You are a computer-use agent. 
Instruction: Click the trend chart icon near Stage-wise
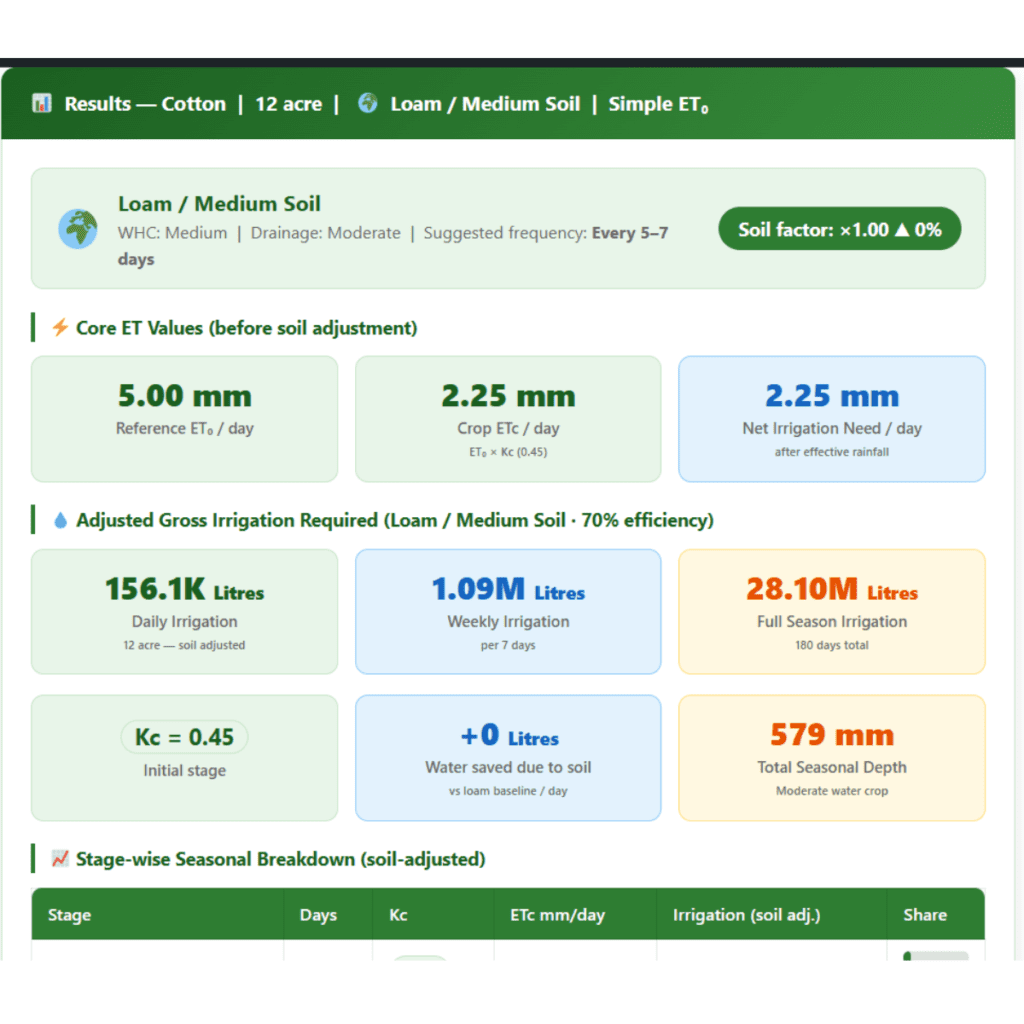(60, 859)
